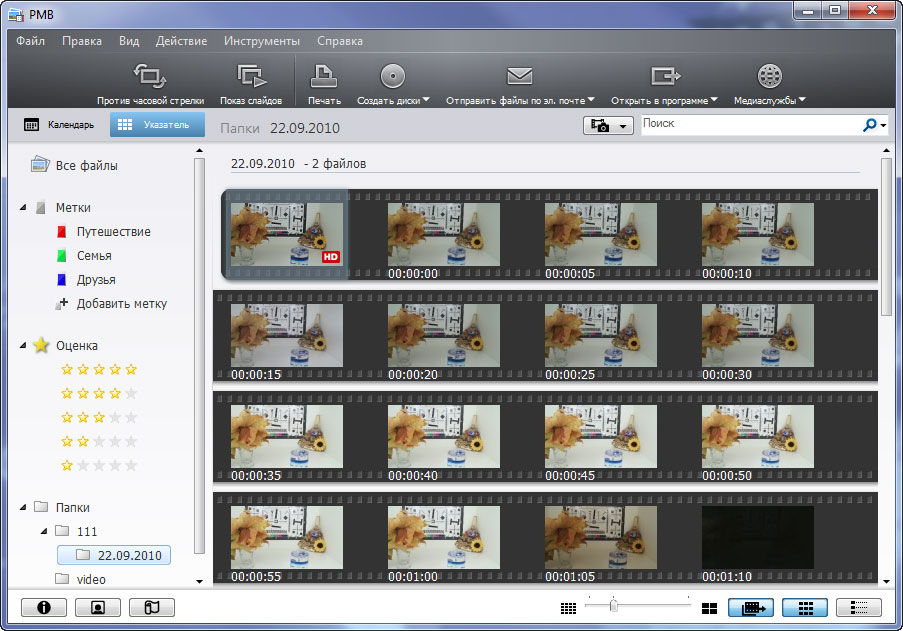903x631 pixels.
Task: Open the camera filter dropdown
Action: point(608,125)
